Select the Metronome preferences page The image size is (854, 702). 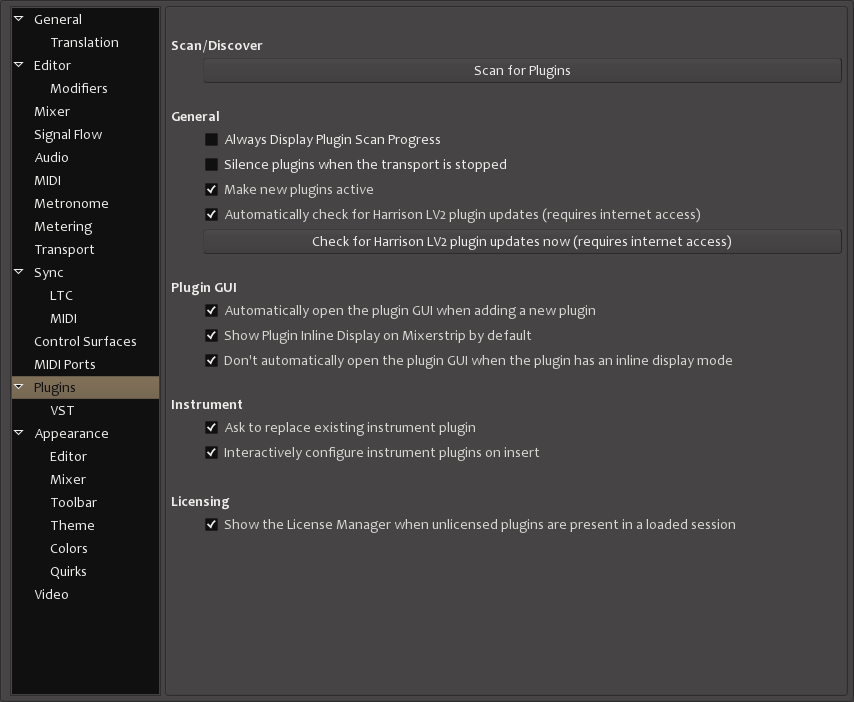pyautogui.click(x=71, y=203)
